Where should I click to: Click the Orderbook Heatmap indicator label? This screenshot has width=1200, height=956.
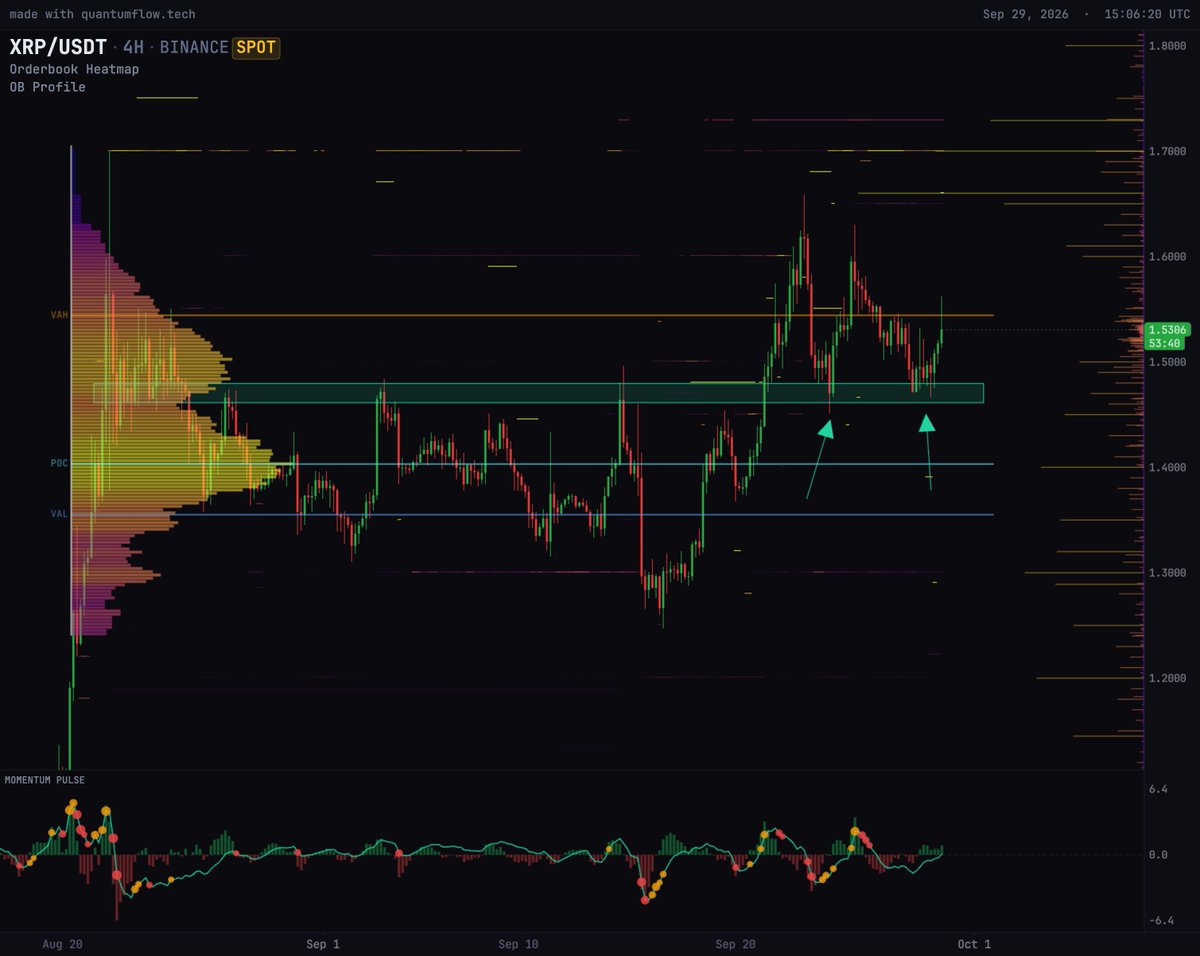74,69
